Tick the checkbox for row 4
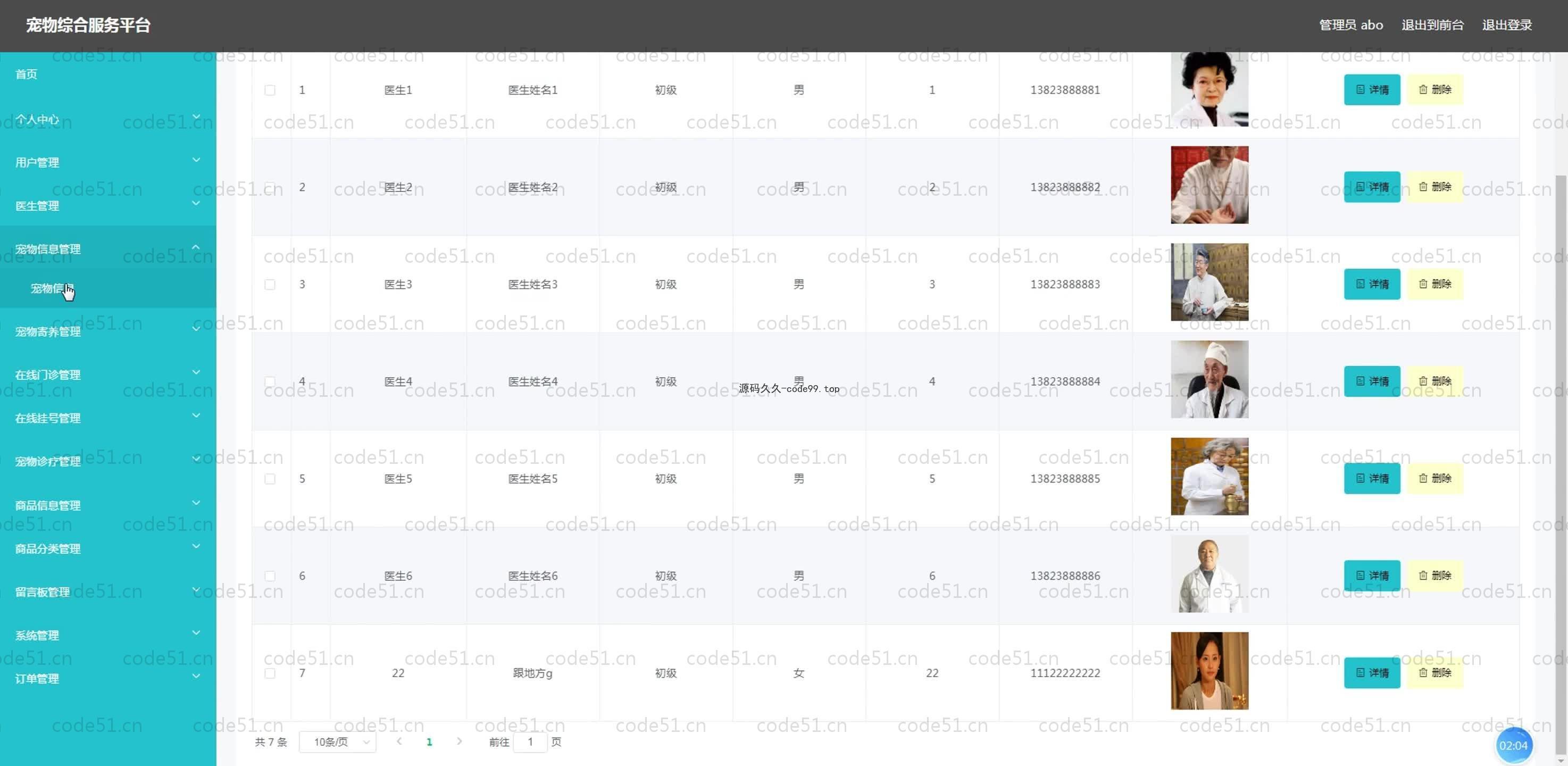 [x=270, y=382]
